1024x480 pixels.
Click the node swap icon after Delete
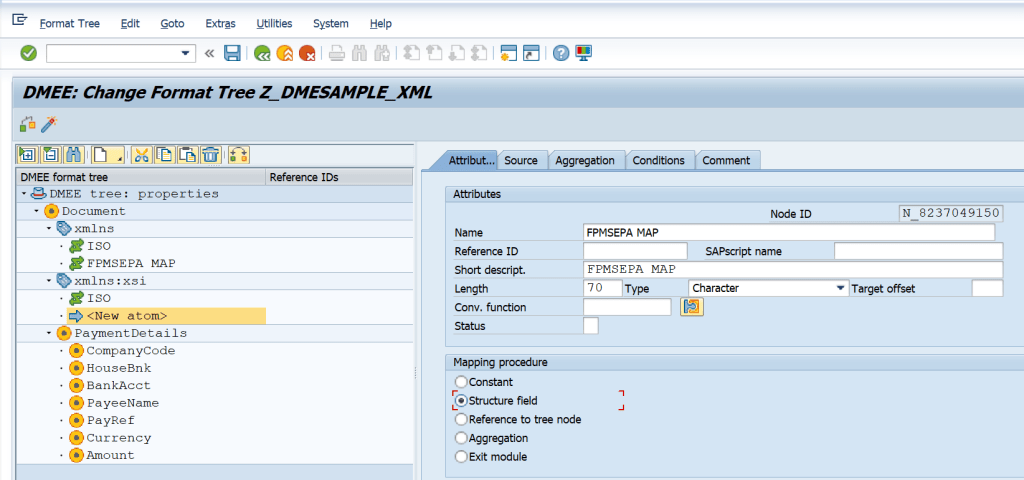(x=239, y=155)
